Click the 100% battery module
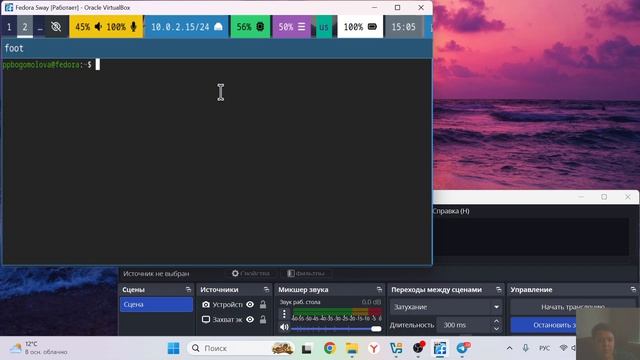 point(360,27)
